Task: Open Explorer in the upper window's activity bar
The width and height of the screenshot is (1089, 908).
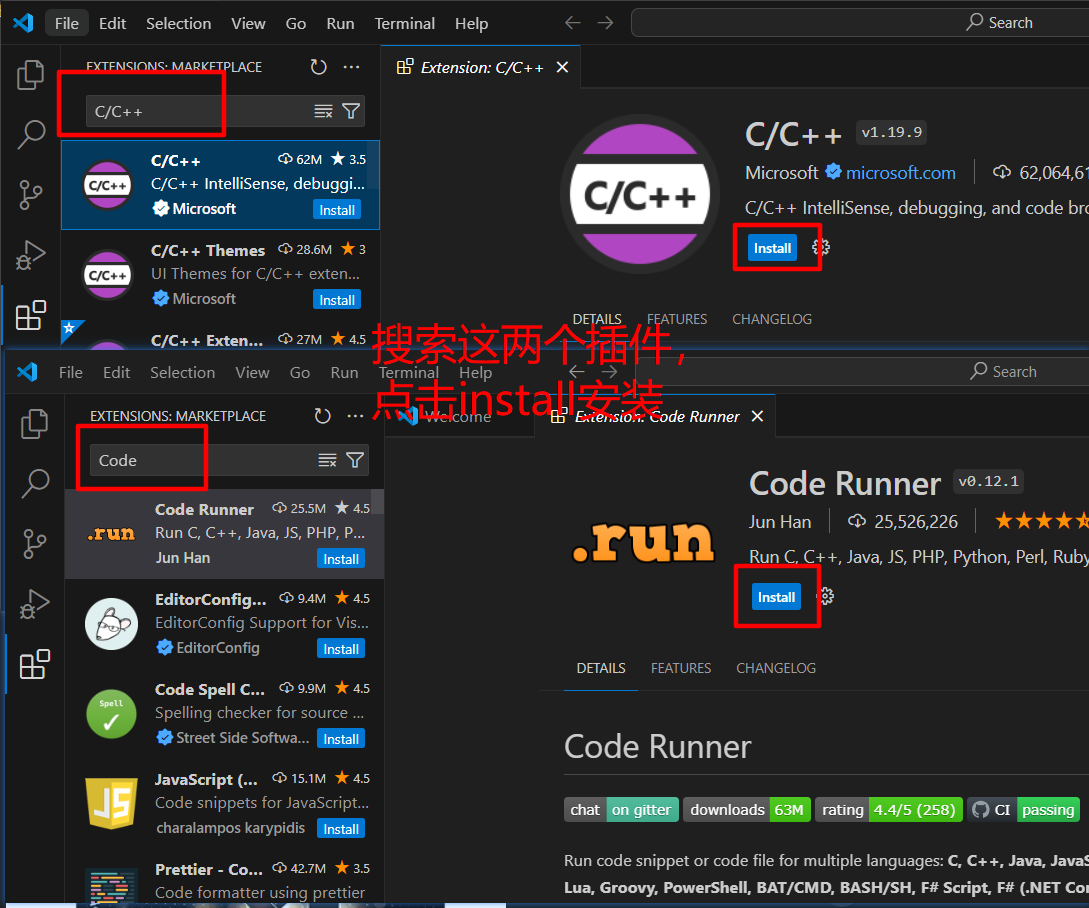Action: [31, 75]
